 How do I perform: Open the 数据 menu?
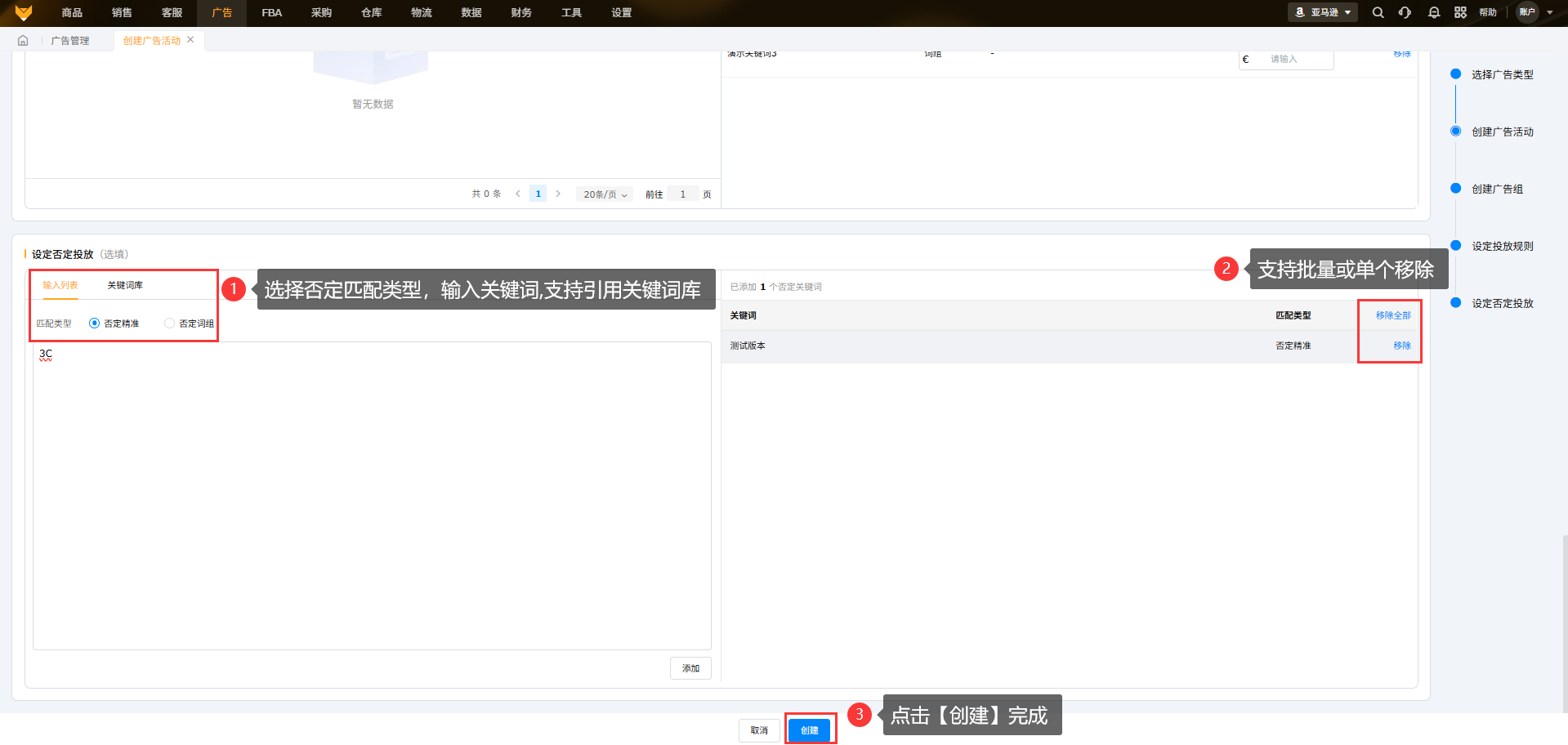[x=471, y=13]
